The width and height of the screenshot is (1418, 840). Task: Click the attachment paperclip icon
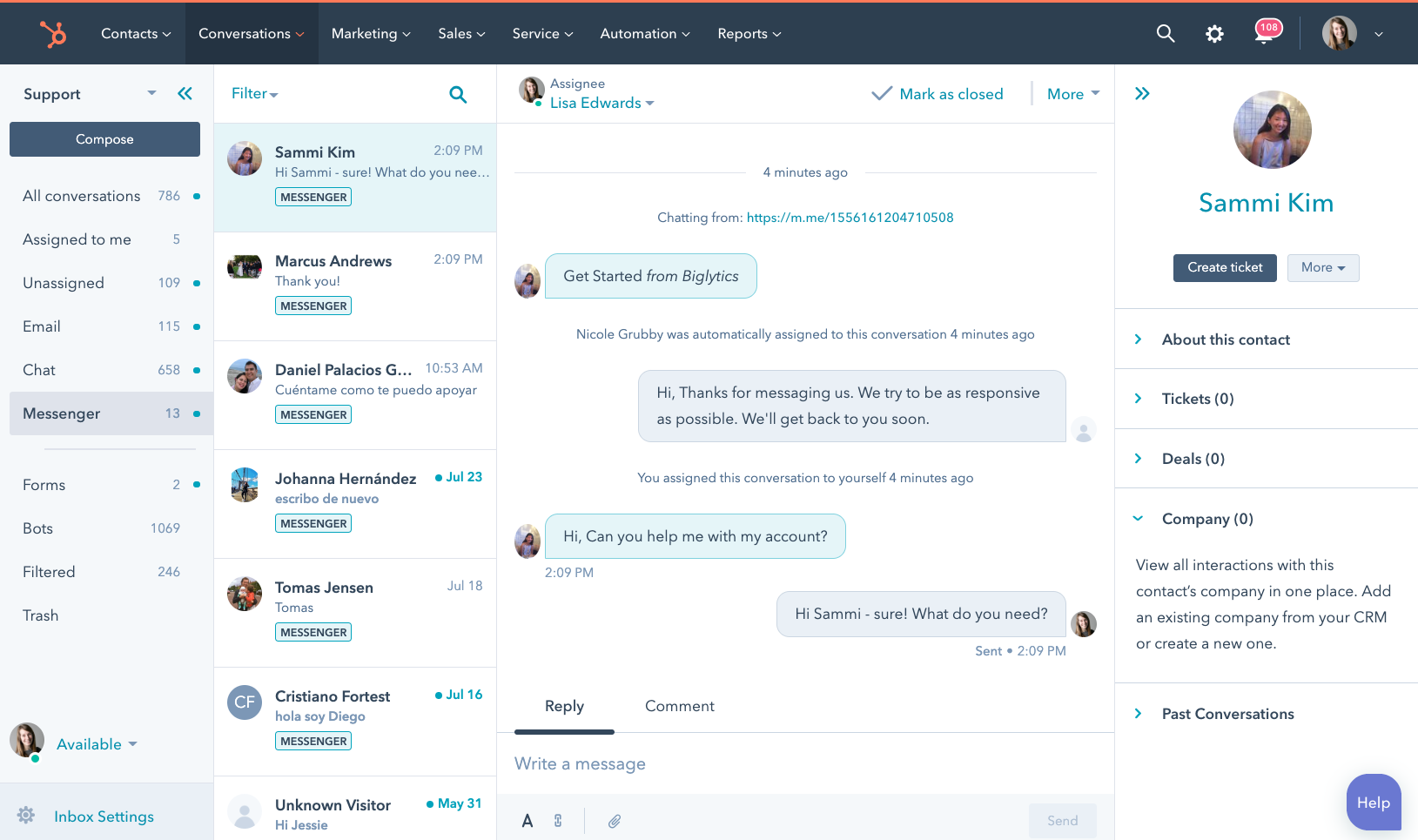click(615, 821)
